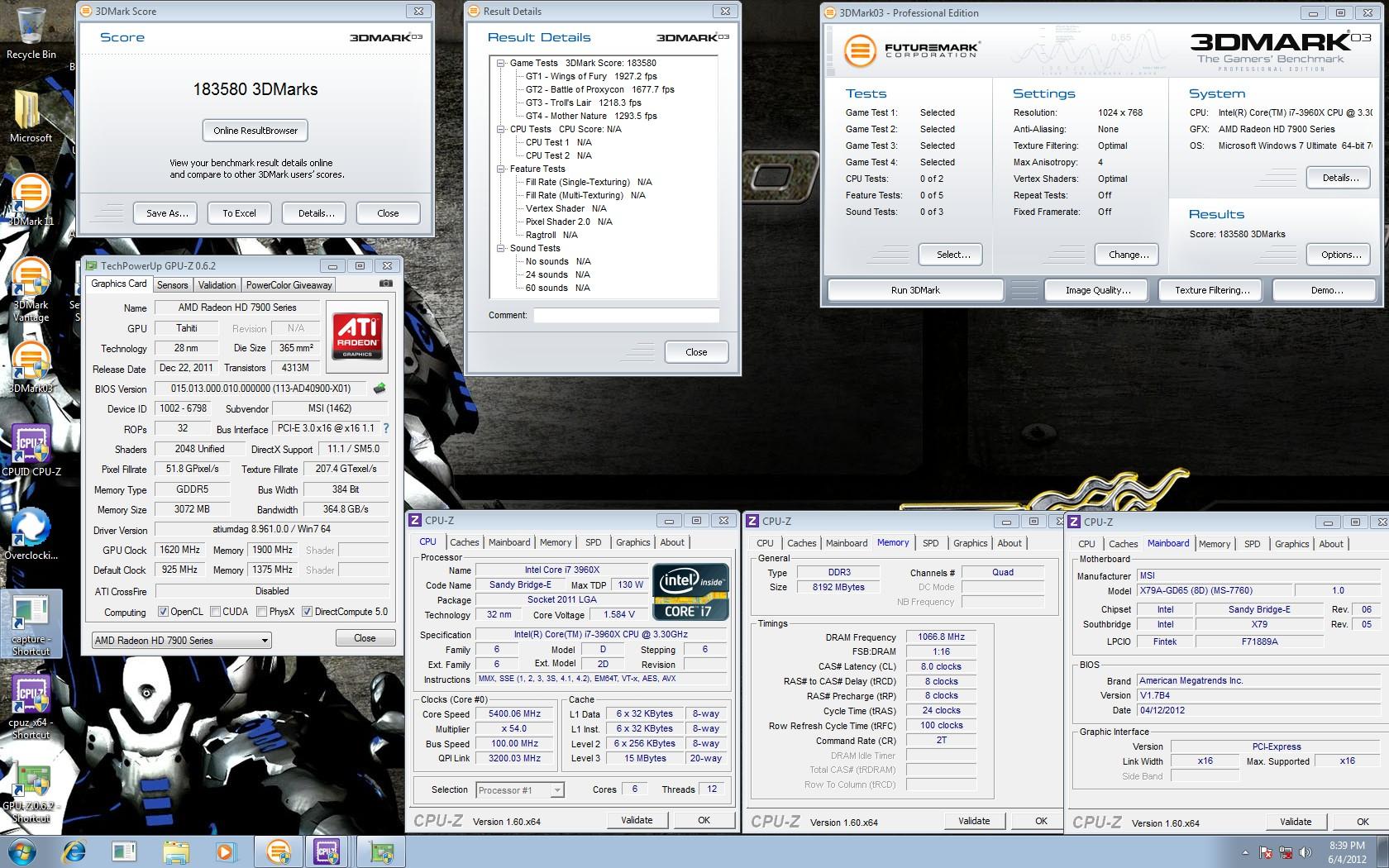The width and height of the screenshot is (1389, 868).
Task: Click the ATI Radeon logo in GPU-Z
Action: [356, 335]
